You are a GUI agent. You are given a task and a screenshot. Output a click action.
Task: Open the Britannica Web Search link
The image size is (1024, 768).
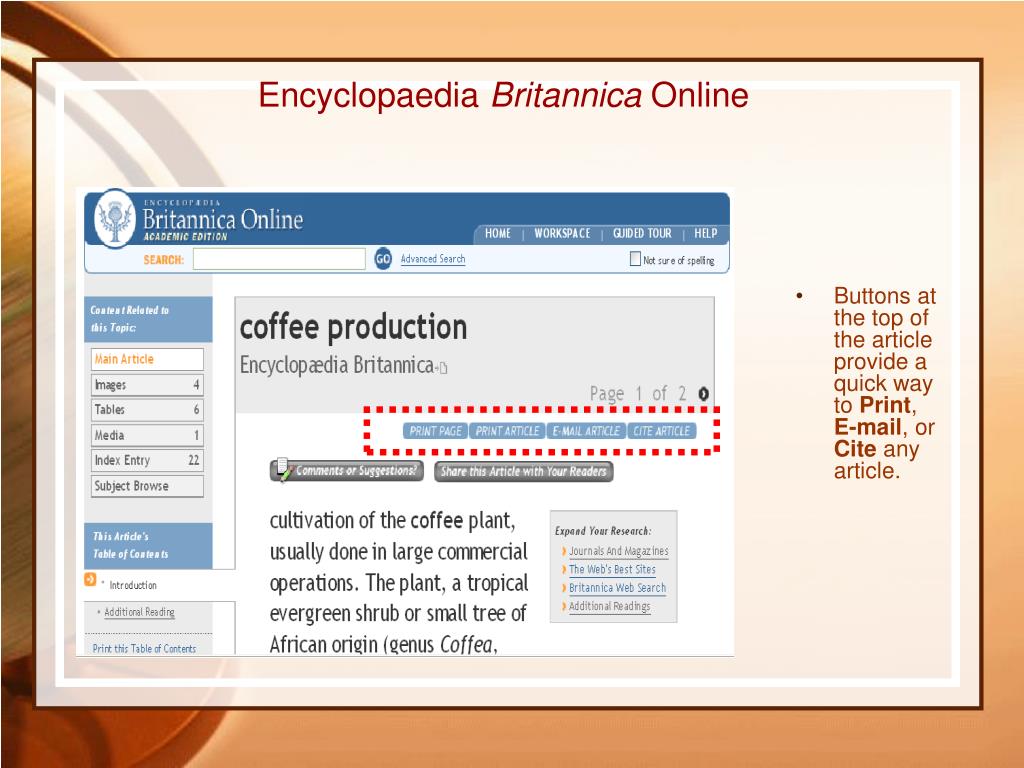tap(617, 588)
